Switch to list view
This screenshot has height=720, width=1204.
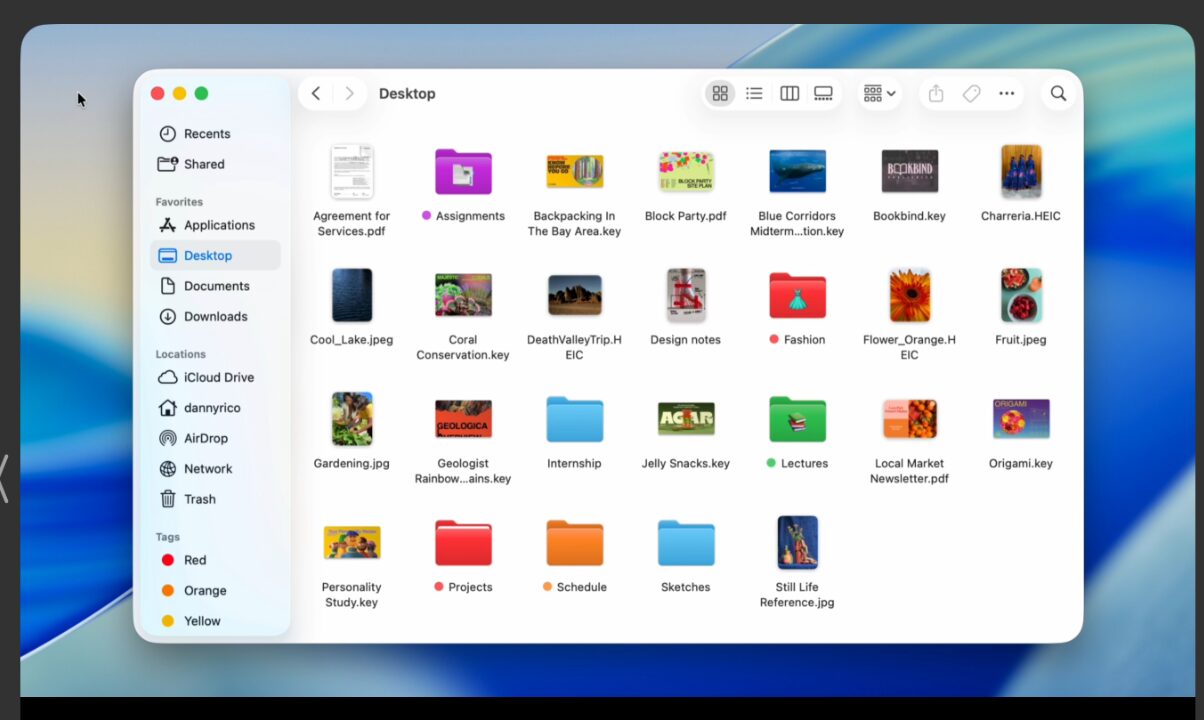coord(754,93)
